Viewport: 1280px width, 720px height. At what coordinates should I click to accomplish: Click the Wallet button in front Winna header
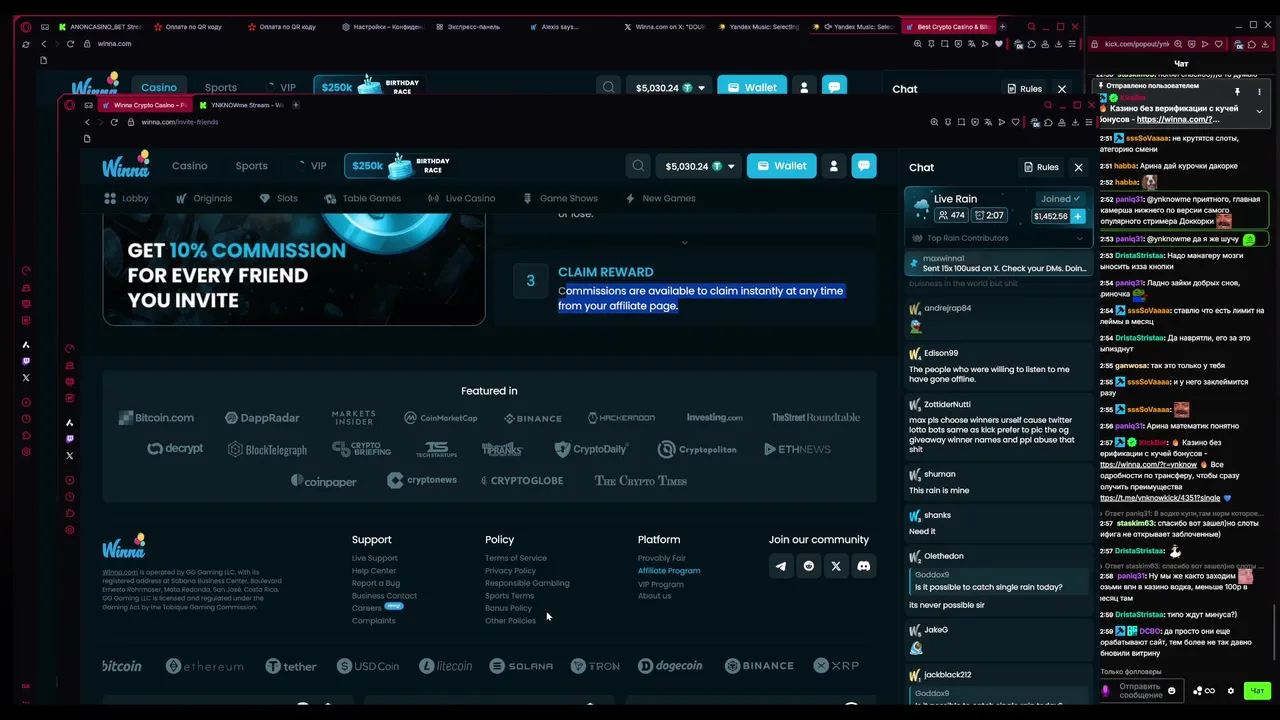pos(781,166)
